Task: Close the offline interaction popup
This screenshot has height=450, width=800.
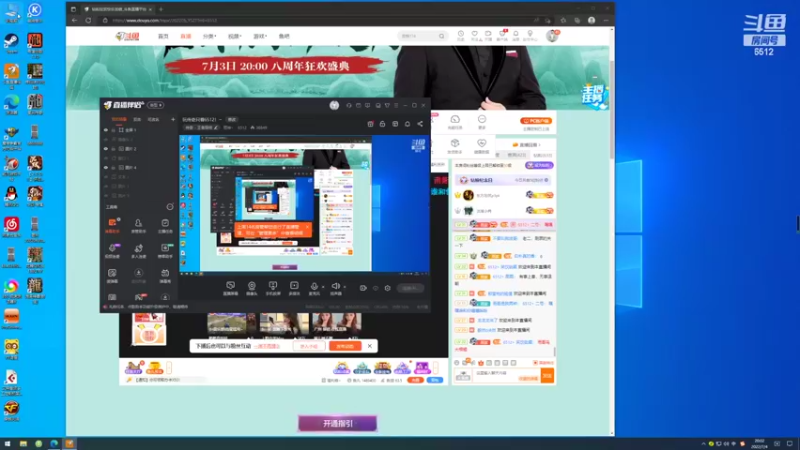Action: click(x=369, y=346)
